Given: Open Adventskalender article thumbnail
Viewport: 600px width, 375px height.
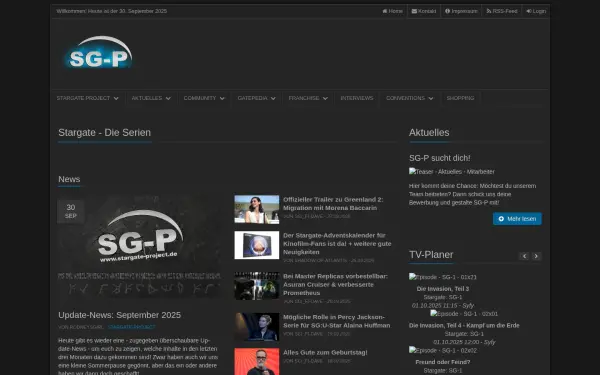Looking at the screenshot, I should tap(257, 245).
